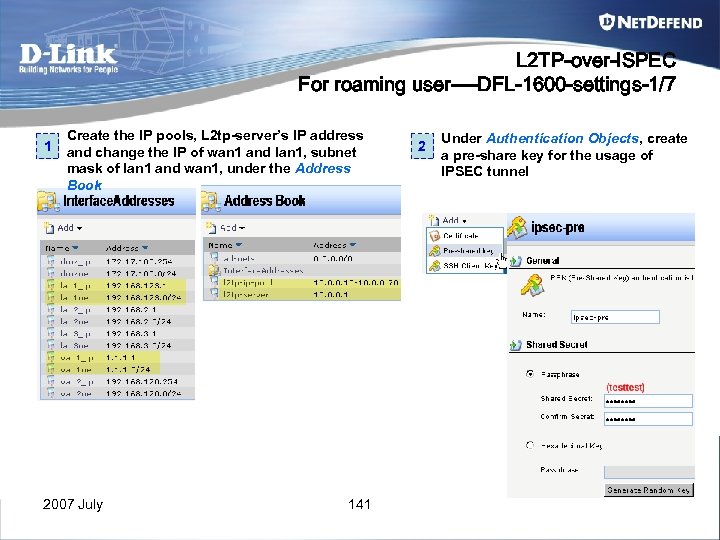The height and width of the screenshot is (540, 720).
Task: Click the Certificate menu entry icon
Action: [434, 236]
